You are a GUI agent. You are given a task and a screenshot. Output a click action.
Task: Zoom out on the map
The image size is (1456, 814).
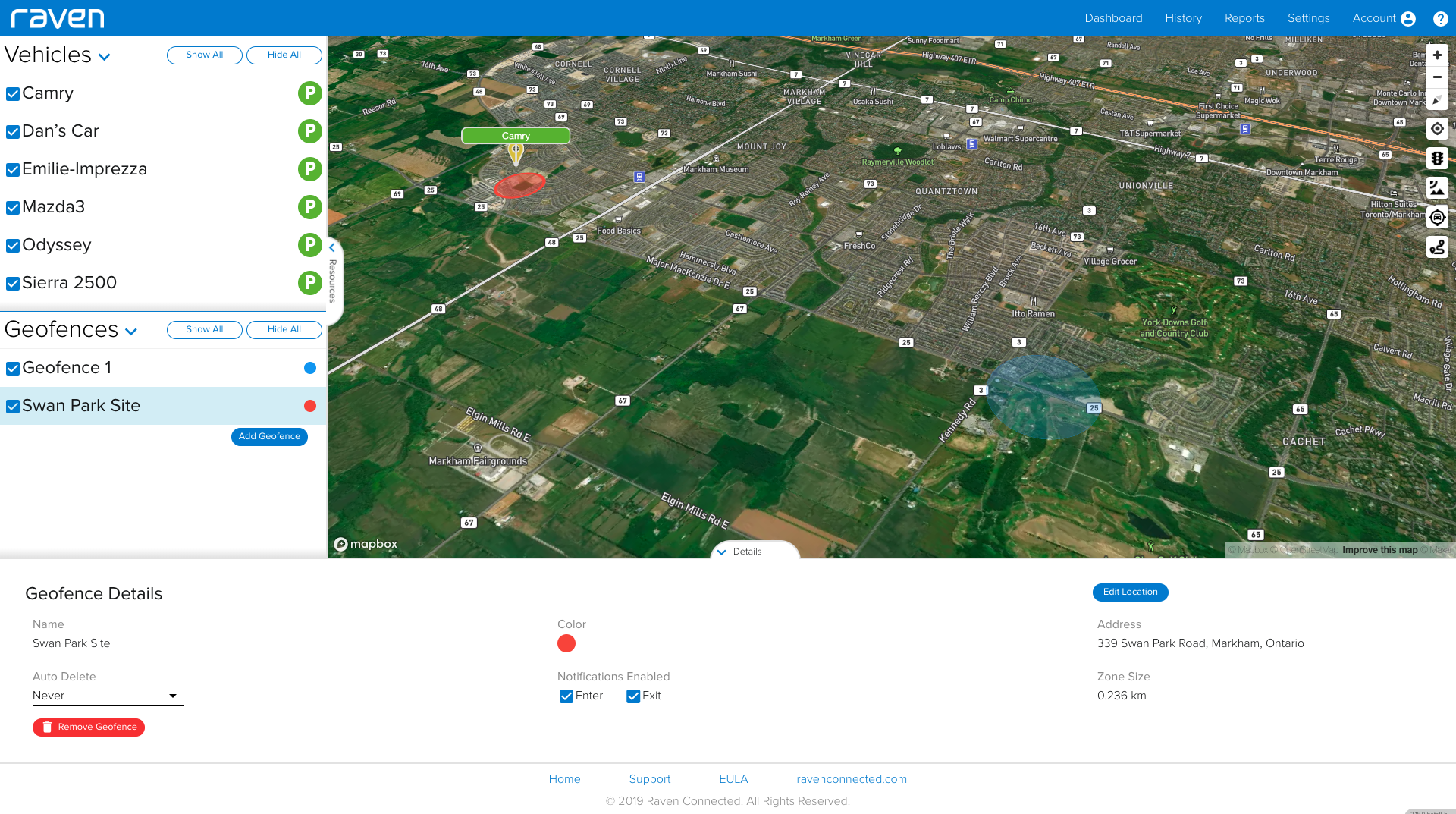point(1437,77)
